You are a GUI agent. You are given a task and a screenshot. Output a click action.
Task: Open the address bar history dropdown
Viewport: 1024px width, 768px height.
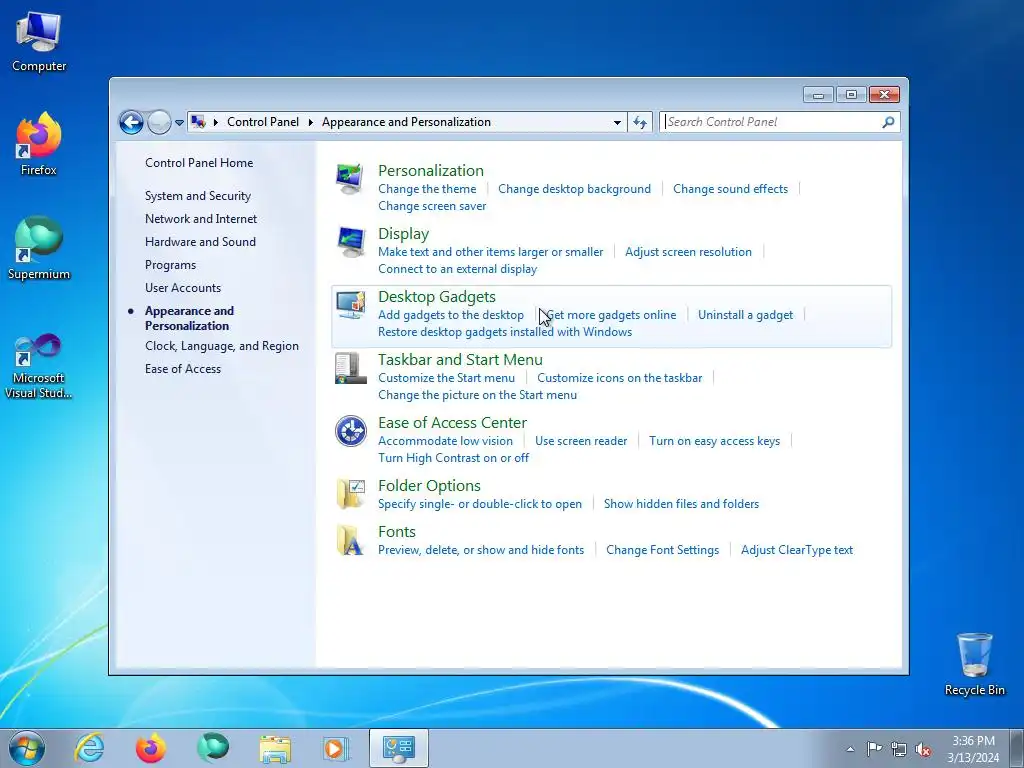[617, 122]
